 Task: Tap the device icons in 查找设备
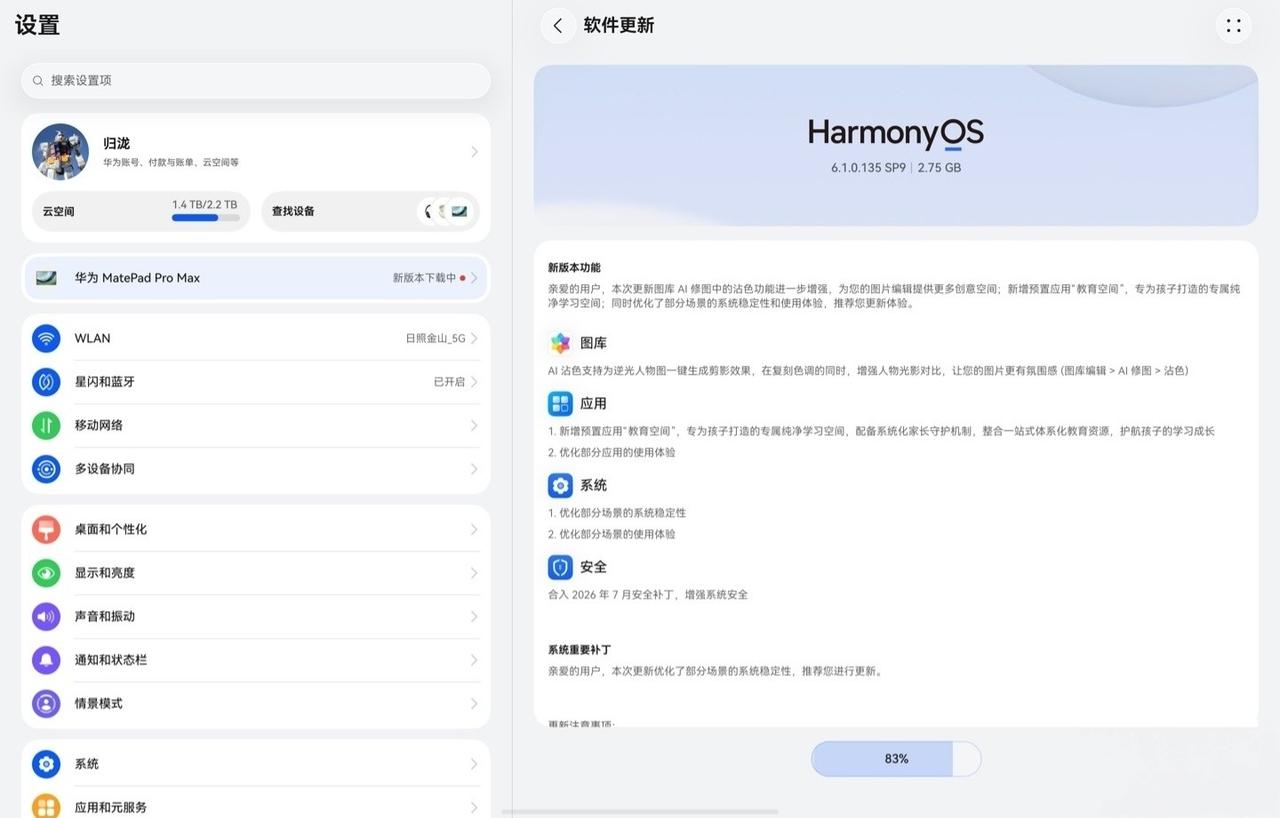pyautogui.click(x=446, y=211)
